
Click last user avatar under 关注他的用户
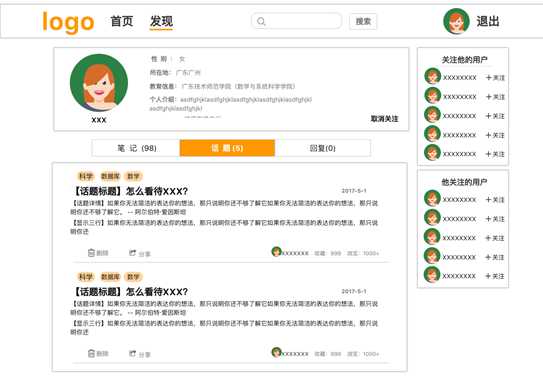[433, 153]
